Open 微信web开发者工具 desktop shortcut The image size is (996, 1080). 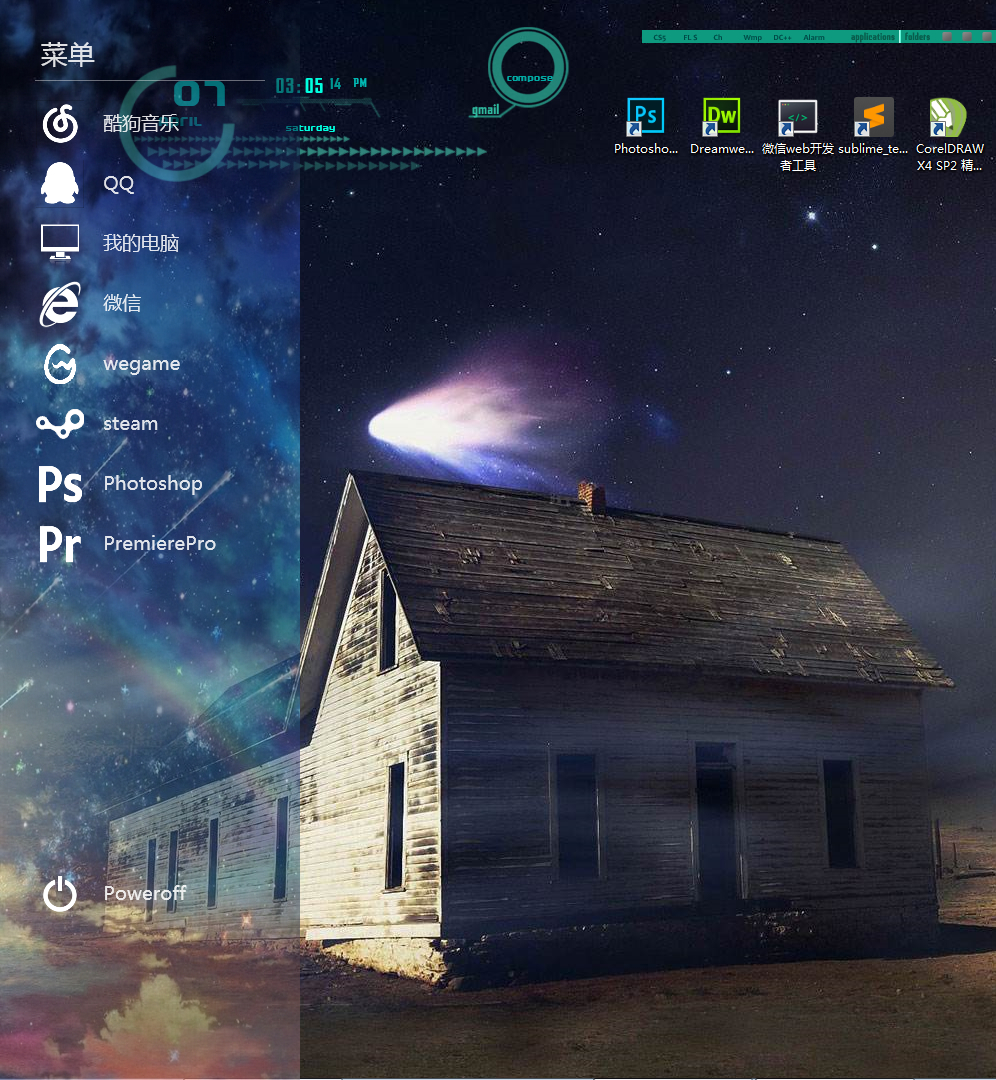point(798,117)
